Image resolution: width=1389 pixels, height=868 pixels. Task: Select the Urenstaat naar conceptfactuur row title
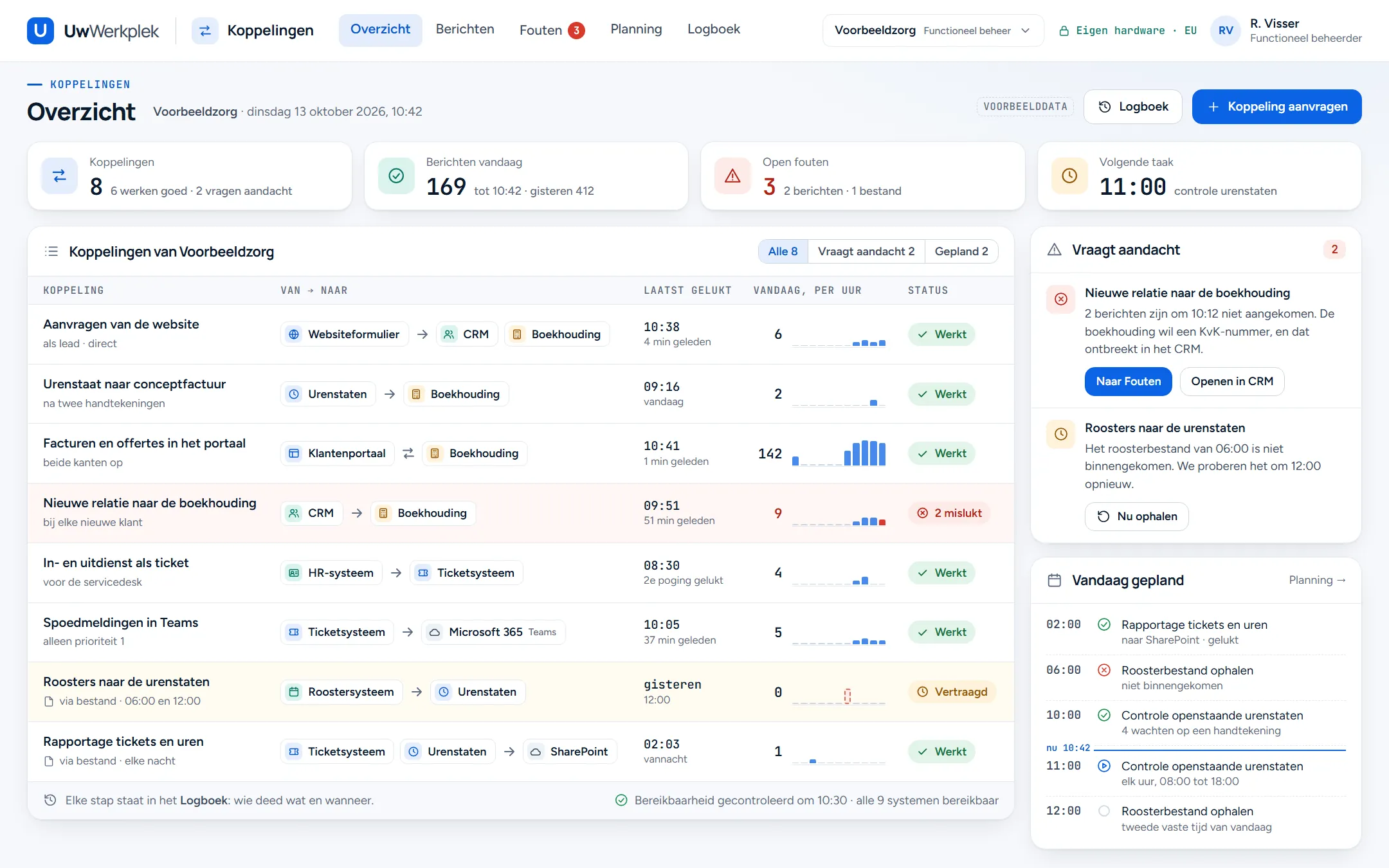134,384
